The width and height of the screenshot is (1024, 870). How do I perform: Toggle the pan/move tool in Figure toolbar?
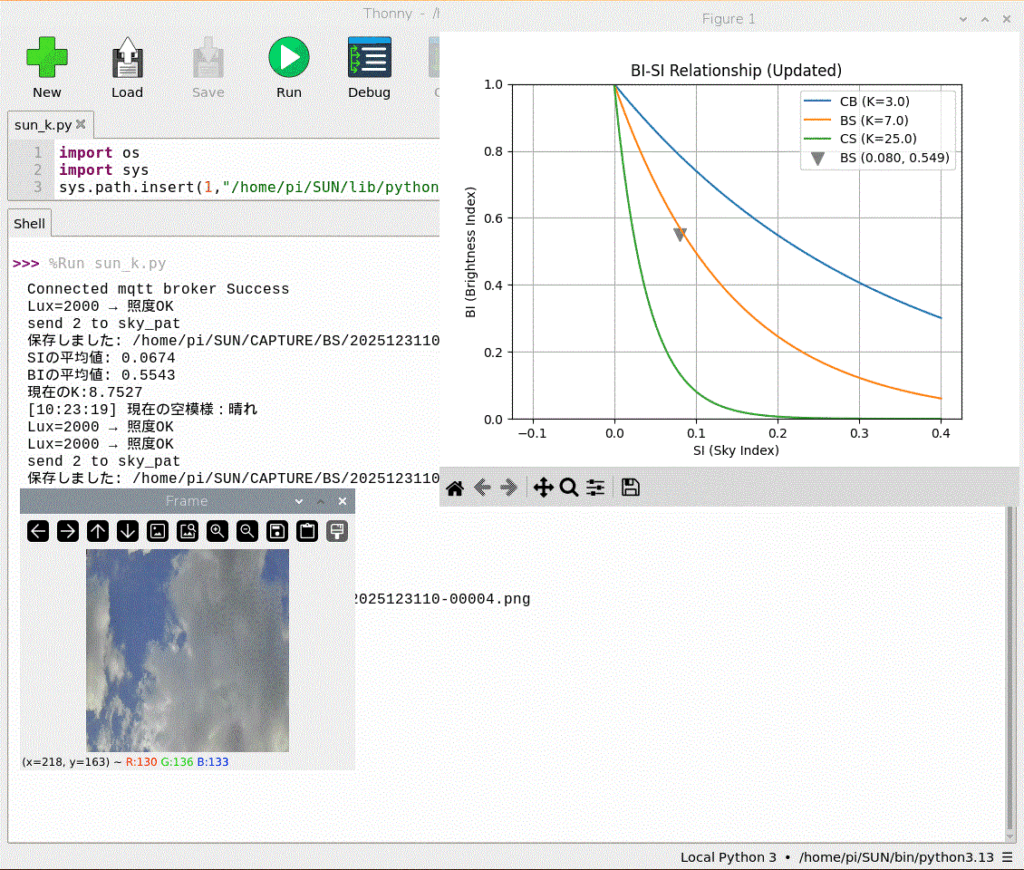pyautogui.click(x=543, y=488)
